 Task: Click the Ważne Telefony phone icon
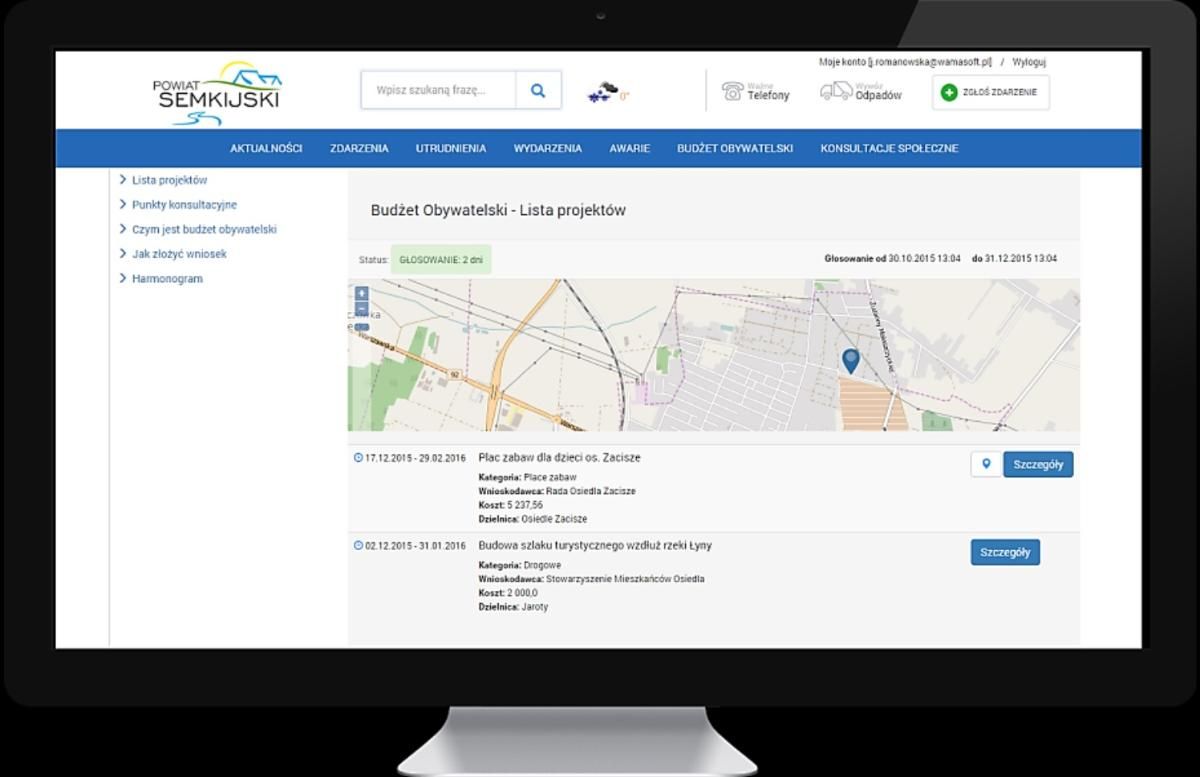pos(732,92)
